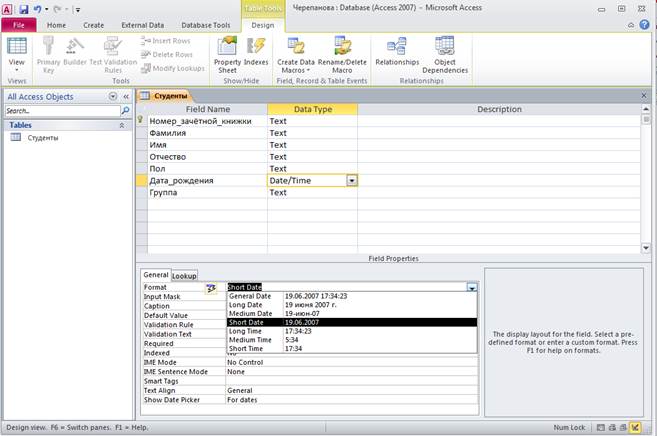Toggle the Property Sheet pane
Viewport: 657px width, 436px height.
click(x=227, y=54)
